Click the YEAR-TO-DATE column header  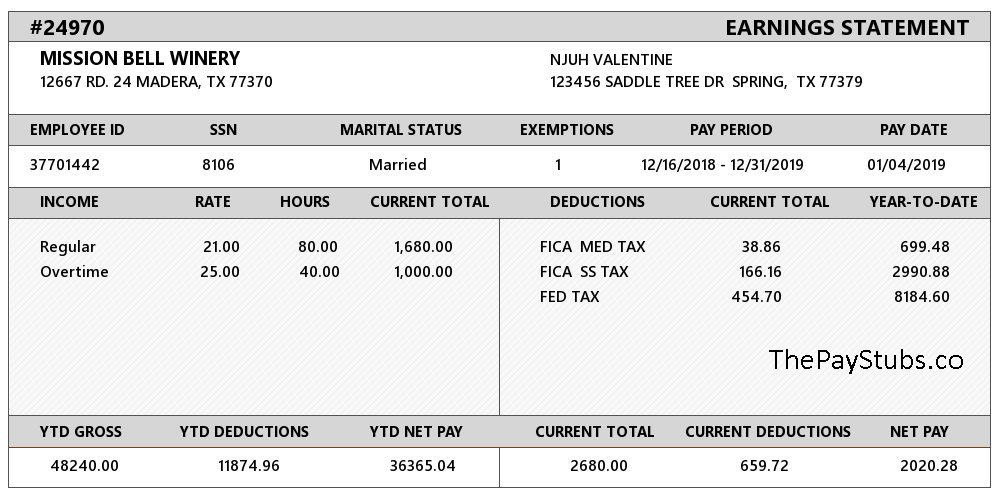click(923, 202)
